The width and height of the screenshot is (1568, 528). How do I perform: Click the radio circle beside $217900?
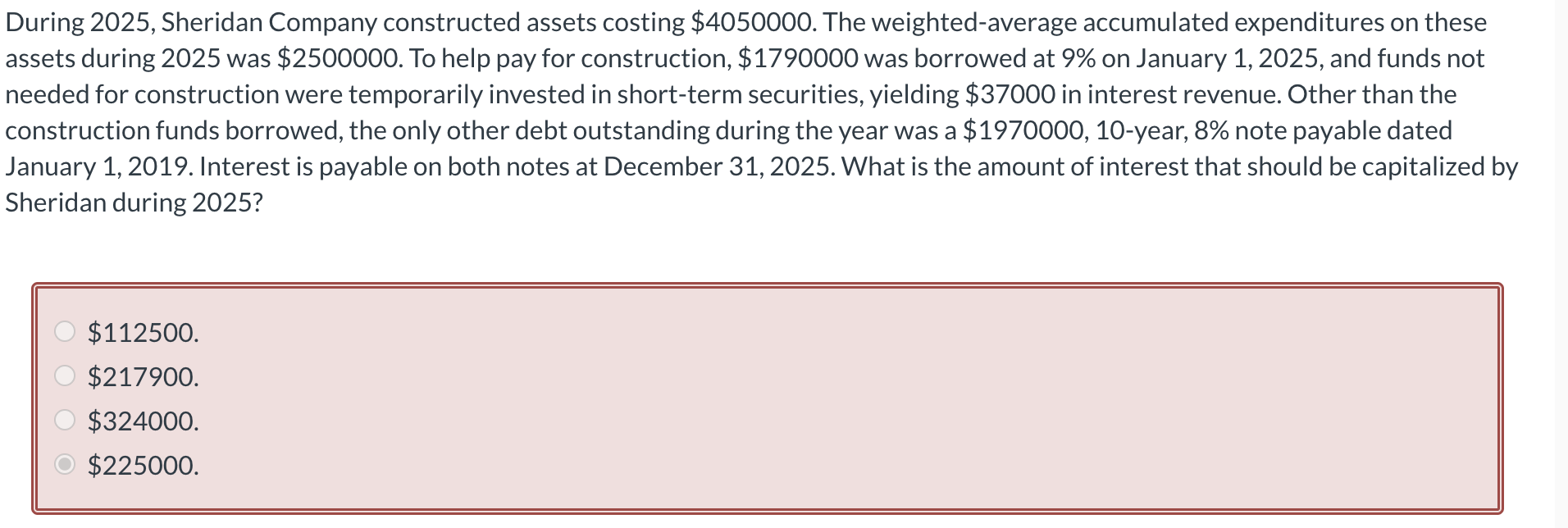[63, 376]
